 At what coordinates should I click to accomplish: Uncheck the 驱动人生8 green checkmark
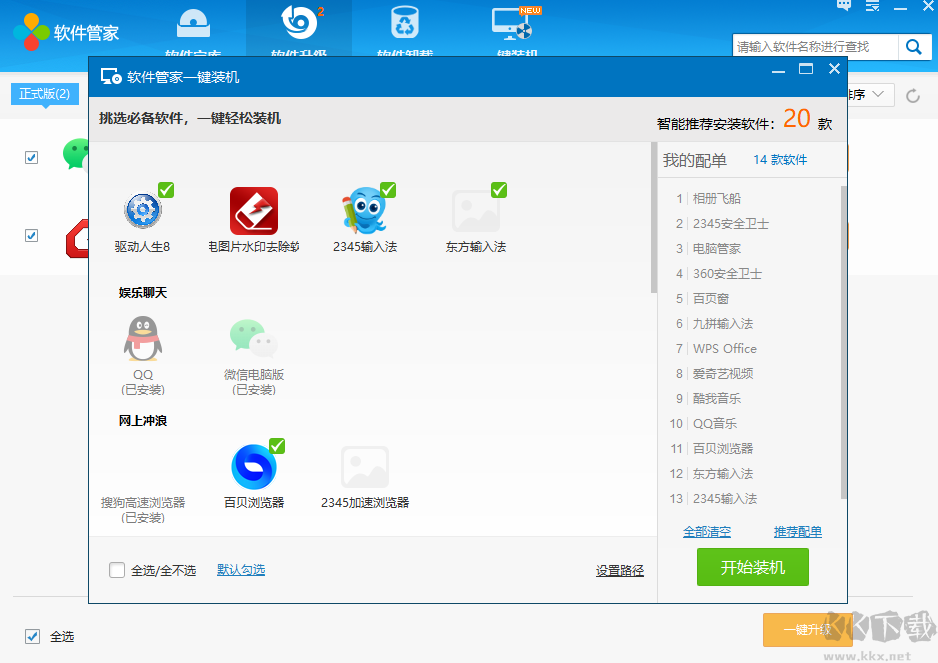(x=166, y=190)
